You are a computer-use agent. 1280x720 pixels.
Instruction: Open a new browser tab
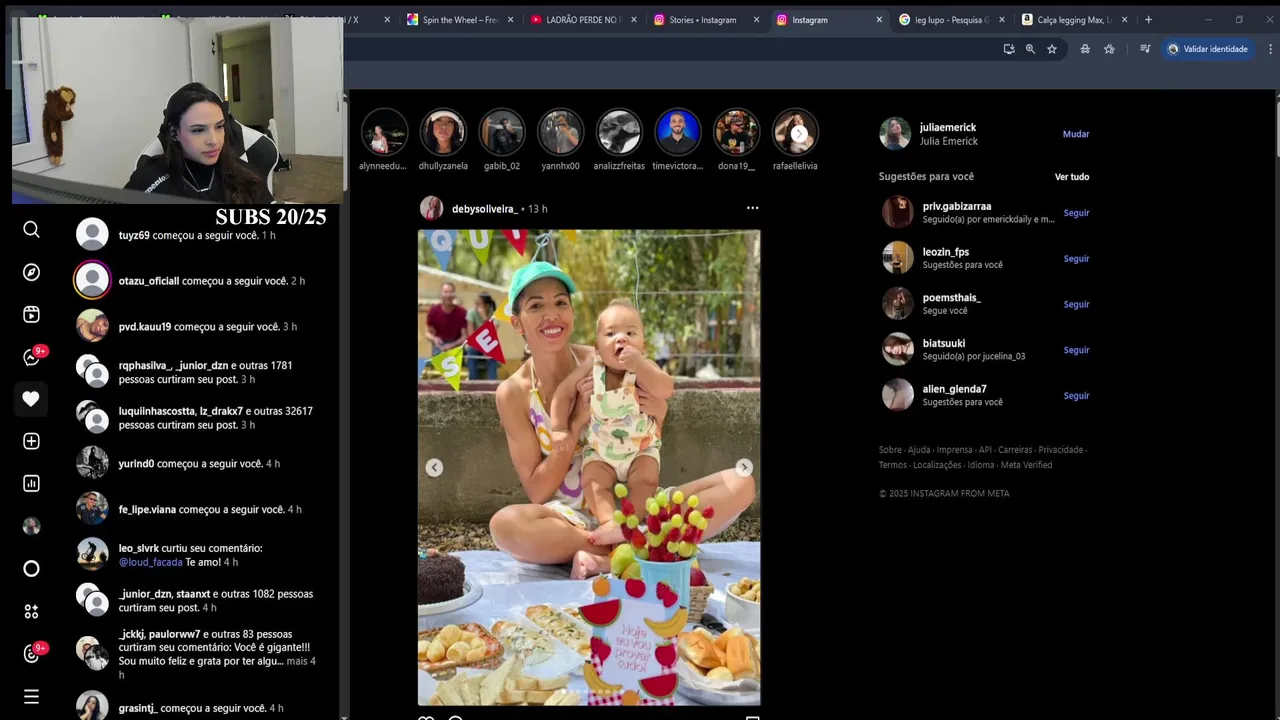coord(1148,19)
